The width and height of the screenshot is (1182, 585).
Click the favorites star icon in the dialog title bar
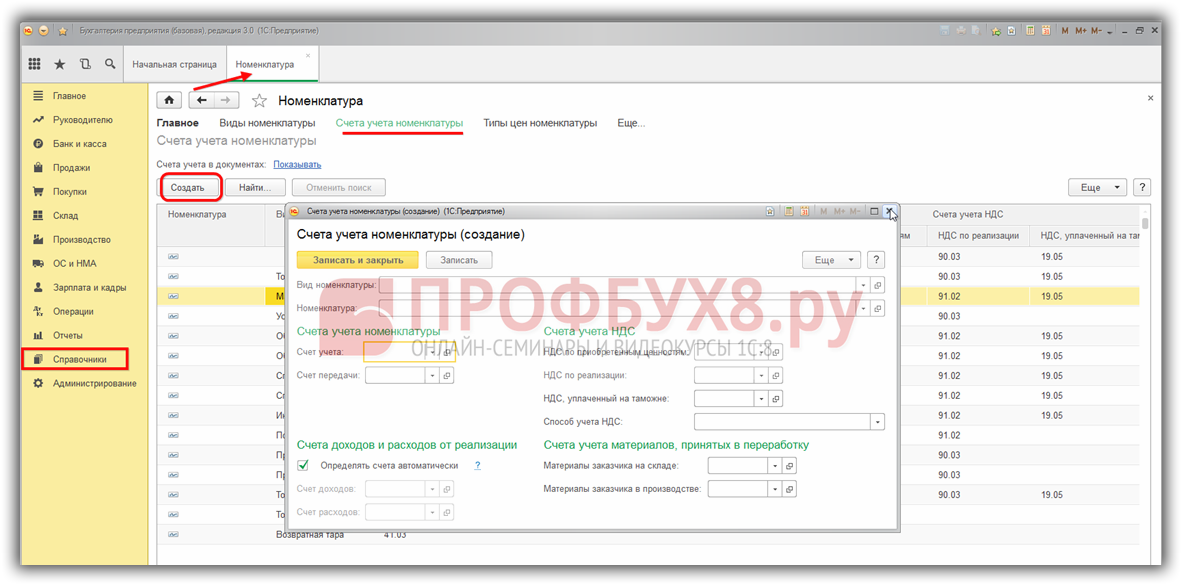coord(770,211)
